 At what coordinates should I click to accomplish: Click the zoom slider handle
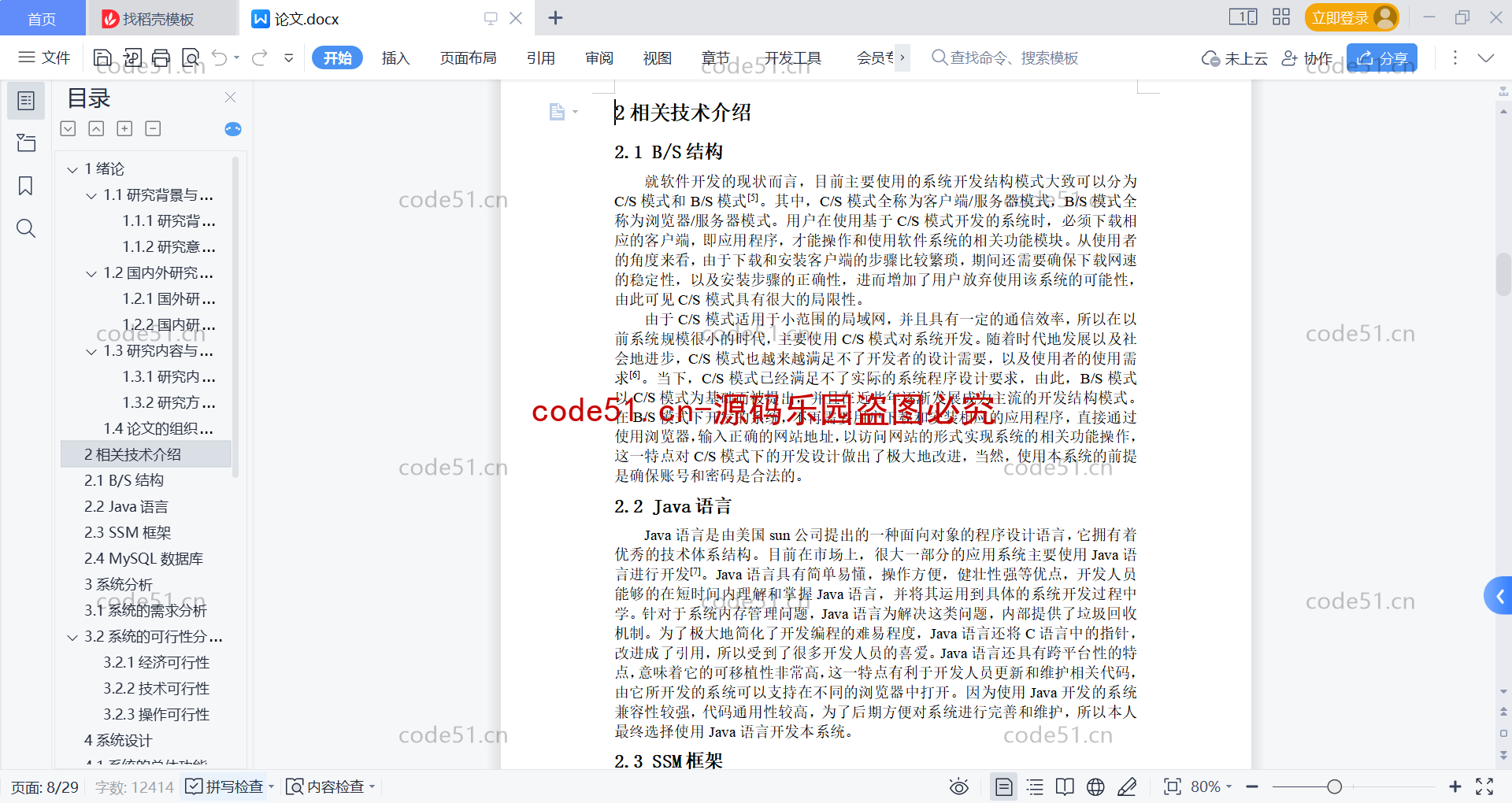[1334, 786]
